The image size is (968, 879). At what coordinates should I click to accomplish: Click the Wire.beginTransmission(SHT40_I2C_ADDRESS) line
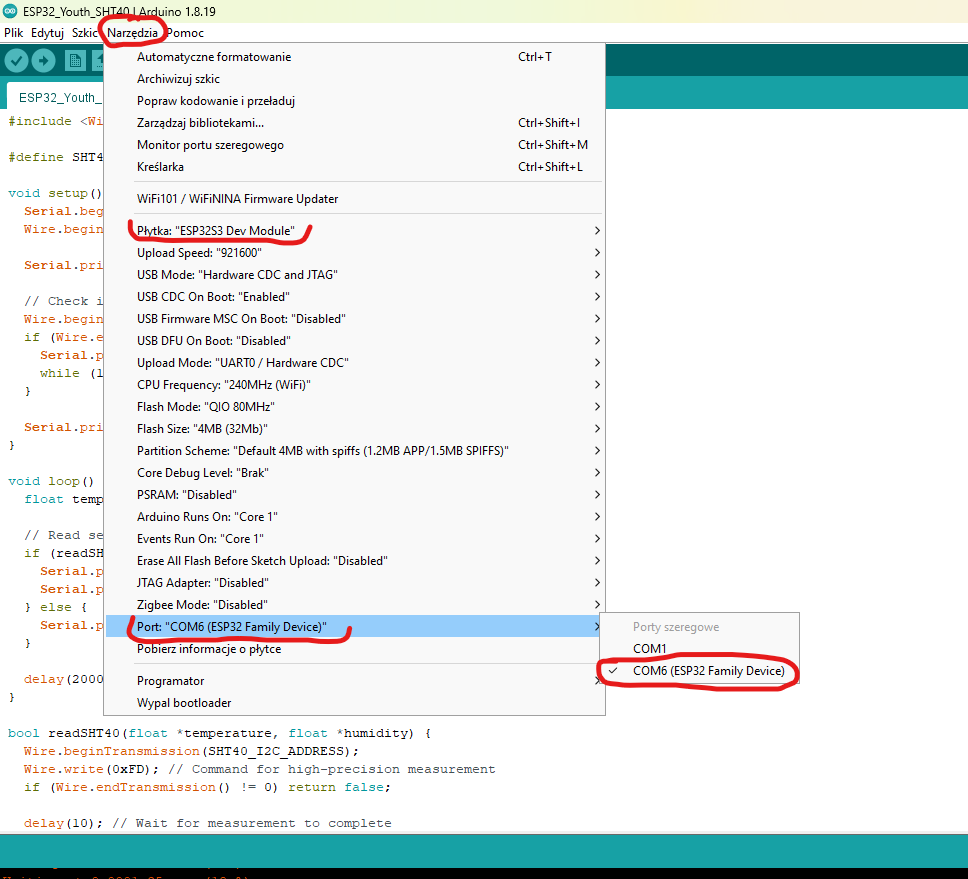pos(191,751)
